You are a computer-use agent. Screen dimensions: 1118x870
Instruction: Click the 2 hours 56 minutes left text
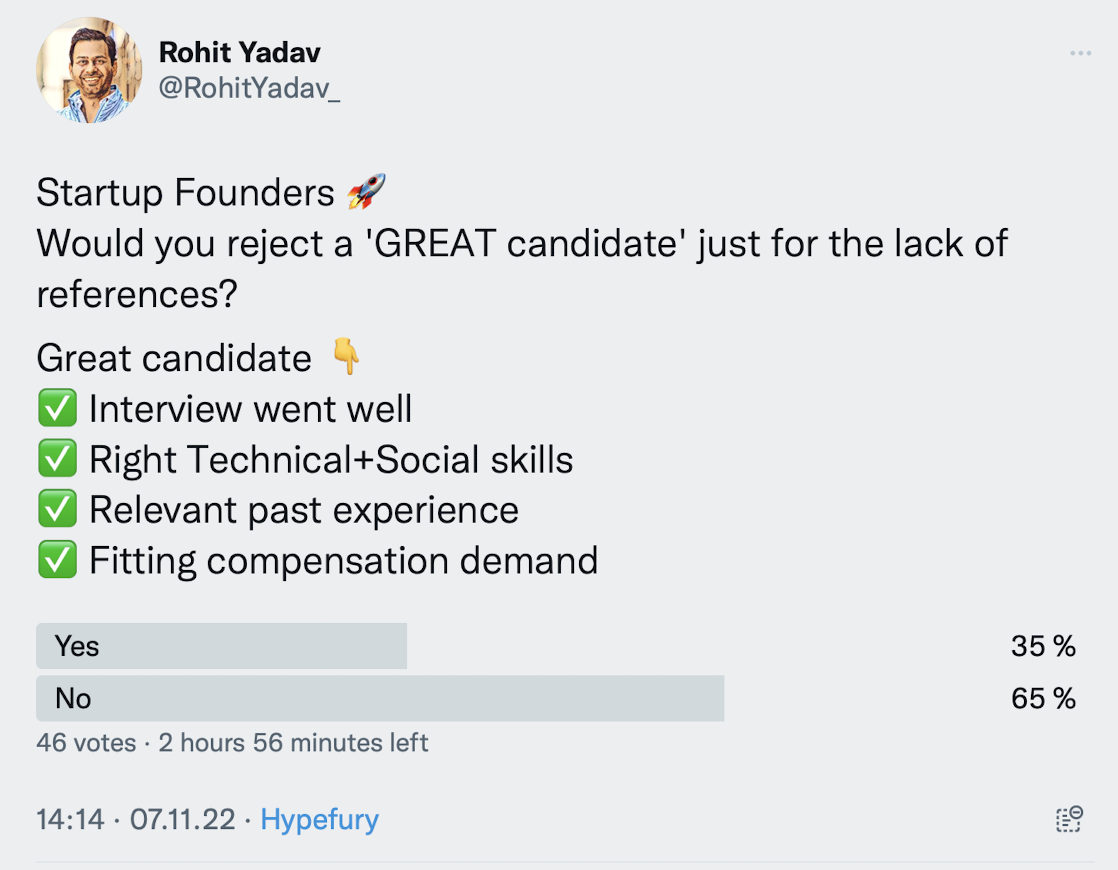coord(293,743)
